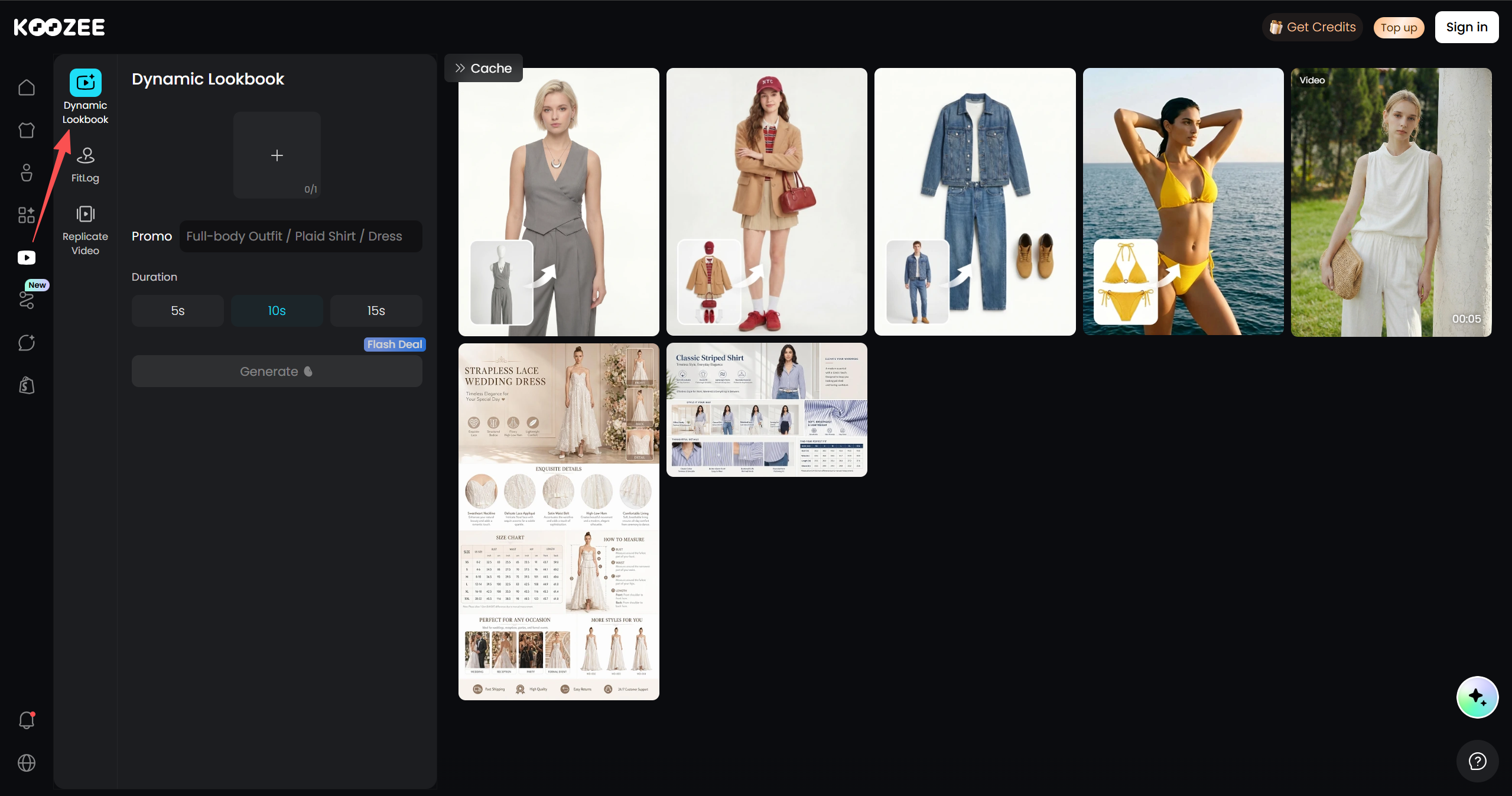Open the help question mark button

(1477, 761)
